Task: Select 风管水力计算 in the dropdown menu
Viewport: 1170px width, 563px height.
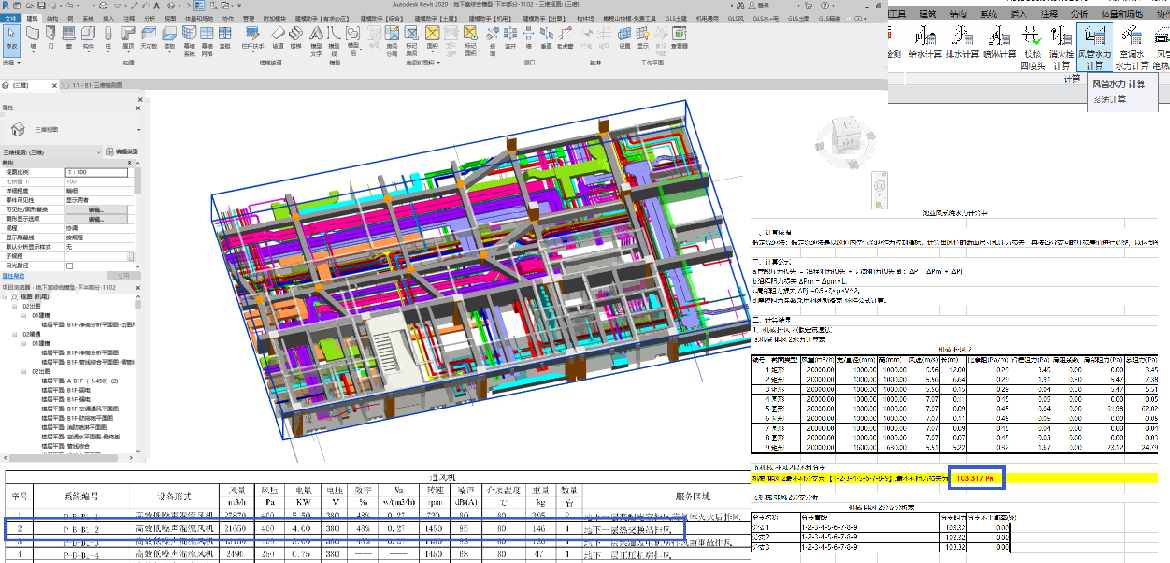Action: tap(1119, 84)
